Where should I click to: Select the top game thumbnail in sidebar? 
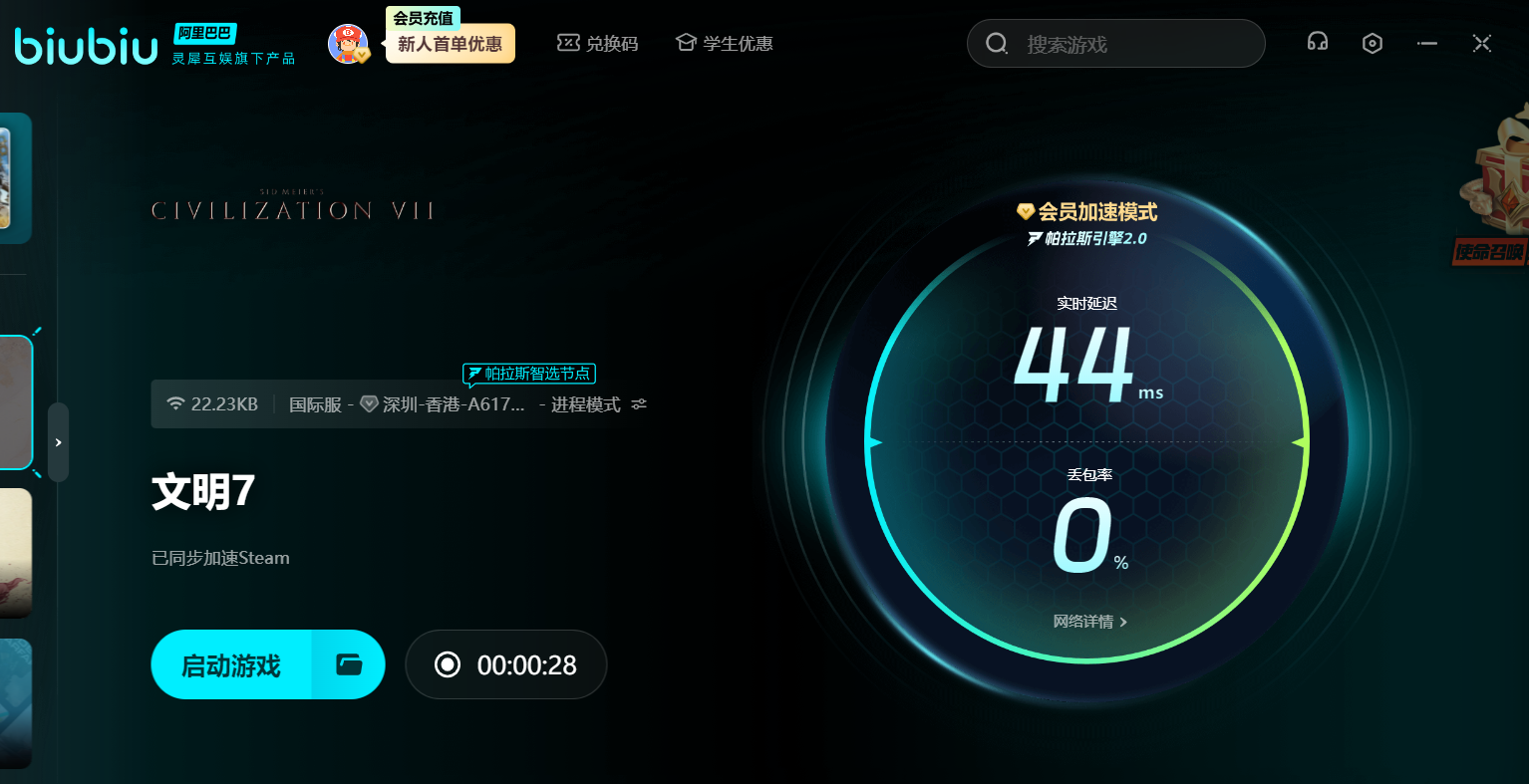tap(15, 177)
